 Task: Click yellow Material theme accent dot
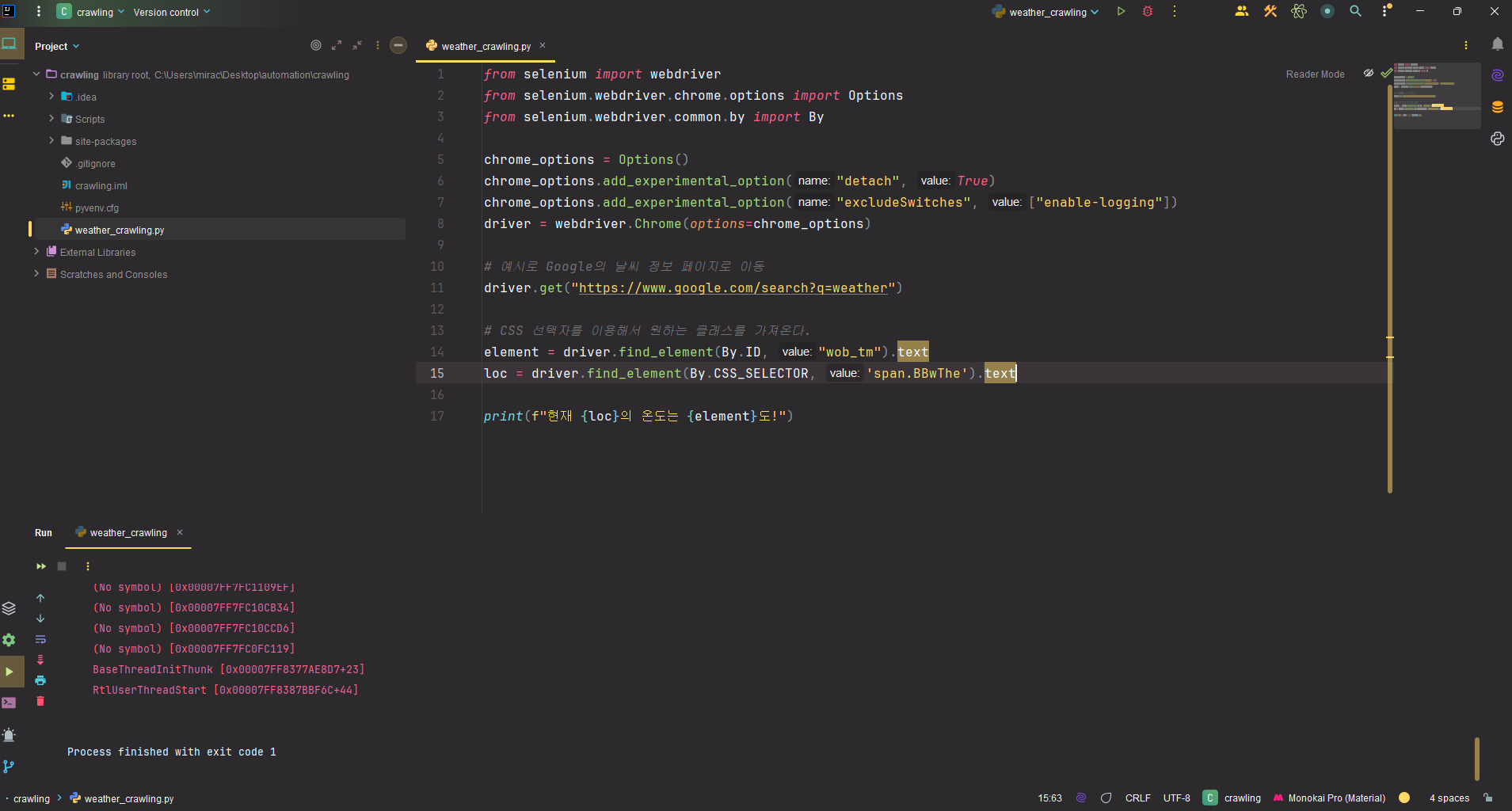pos(1404,798)
